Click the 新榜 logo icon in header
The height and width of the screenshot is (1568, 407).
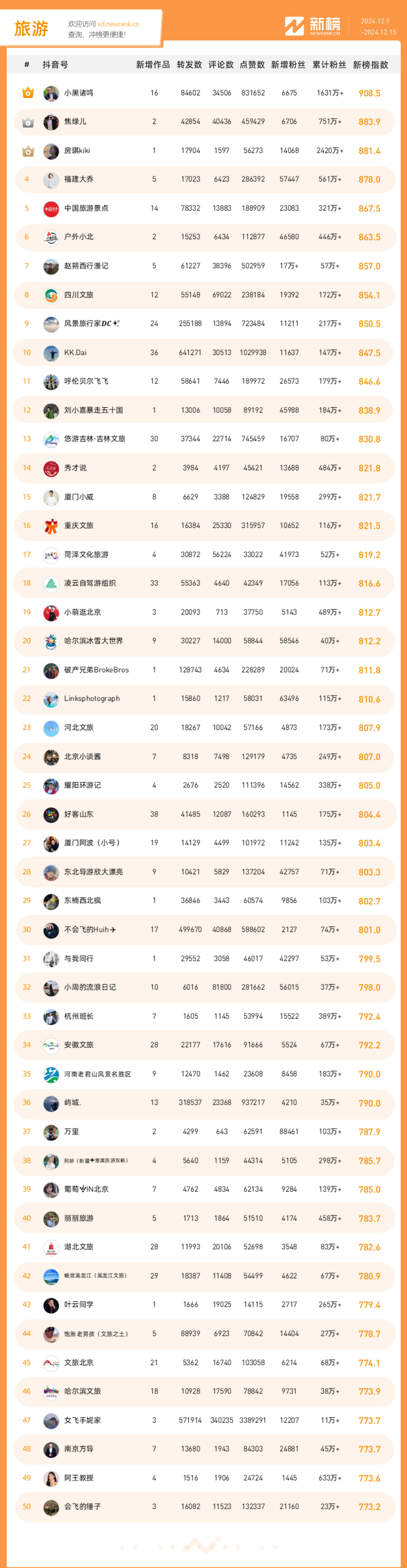(294, 26)
